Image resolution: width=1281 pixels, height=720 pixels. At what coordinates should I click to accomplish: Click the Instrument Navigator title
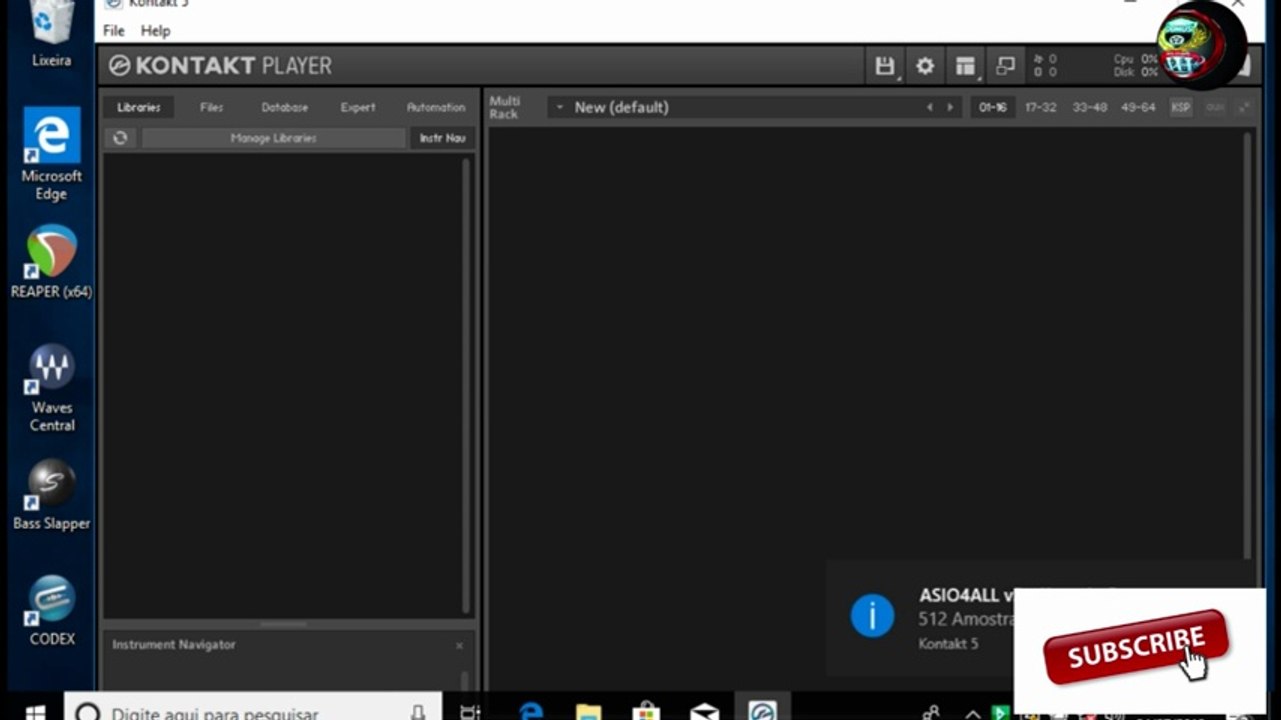coord(174,645)
